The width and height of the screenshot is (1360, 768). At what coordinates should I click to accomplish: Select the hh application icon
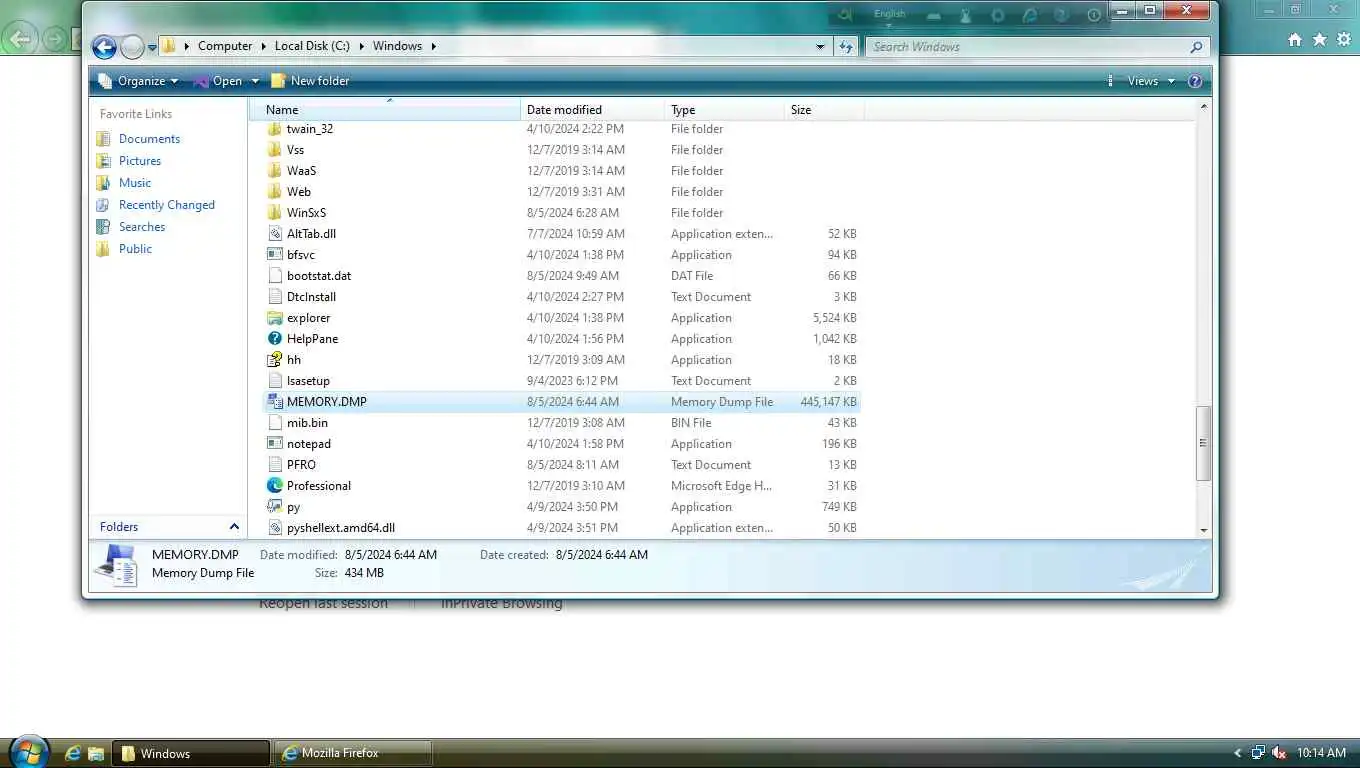click(275, 360)
